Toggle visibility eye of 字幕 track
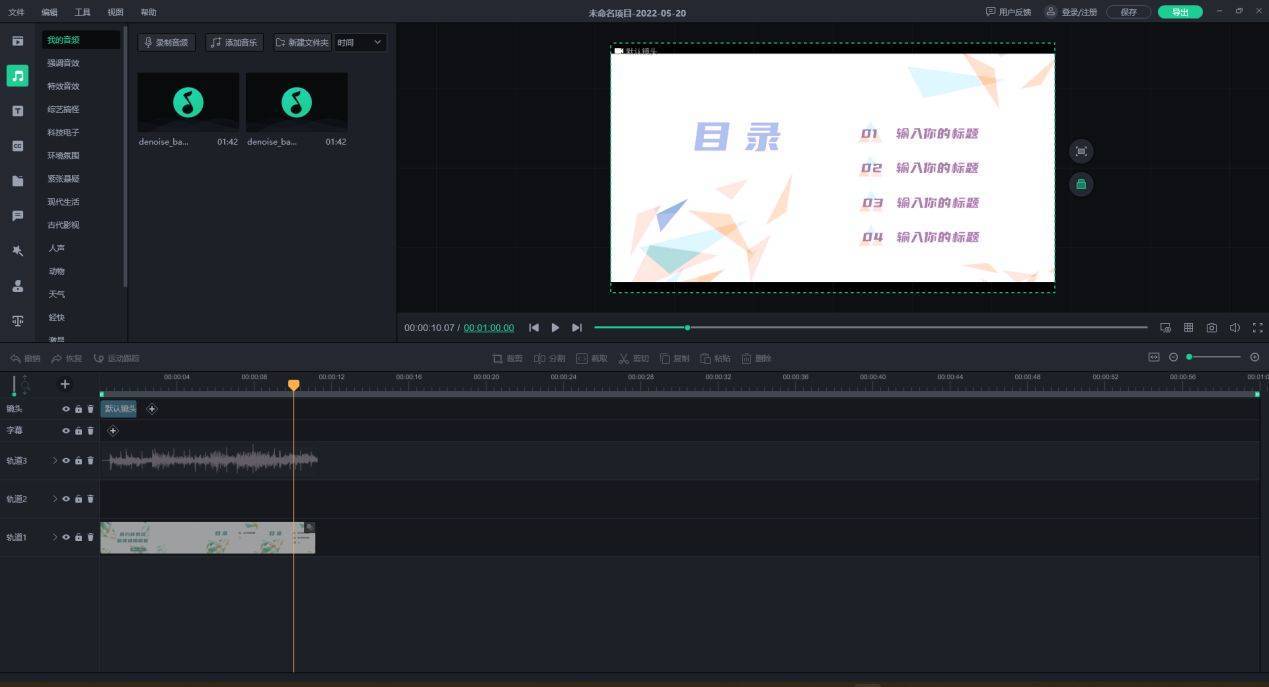Image resolution: width=1269 pixels, height=687 pixels. tap(66, 431)
